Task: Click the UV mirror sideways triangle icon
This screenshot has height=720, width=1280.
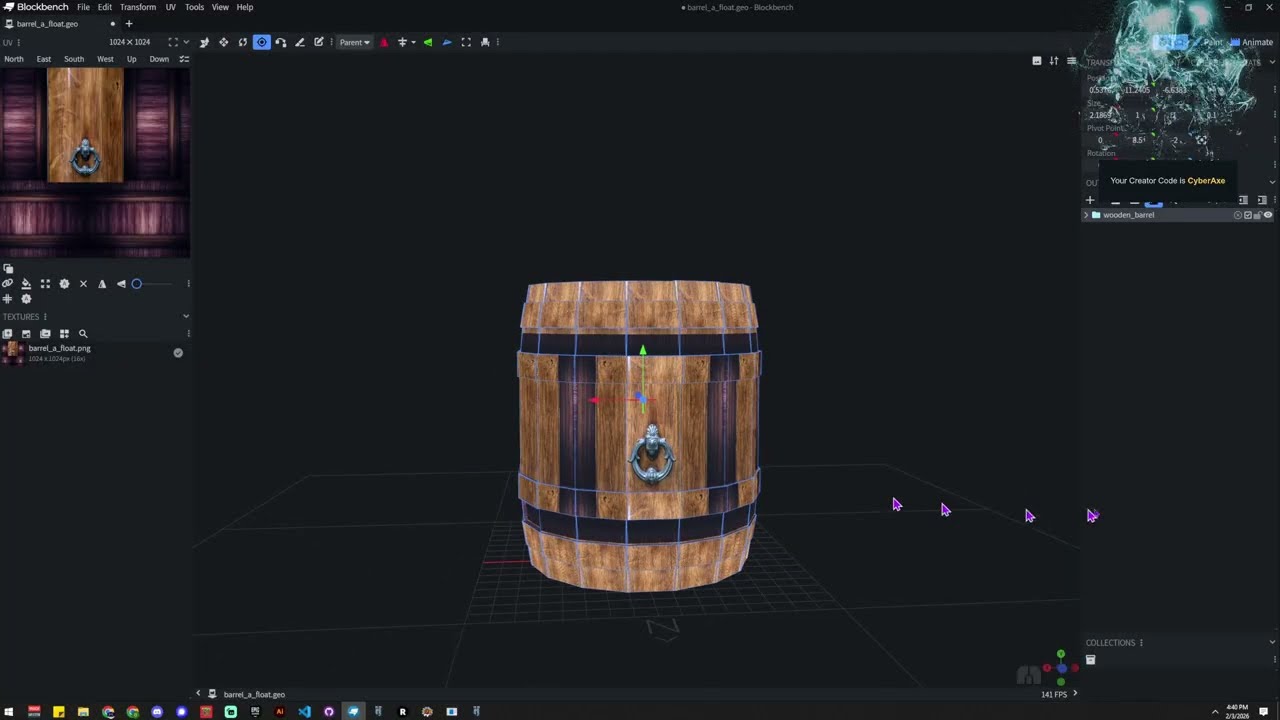Action: click(121, 284)
